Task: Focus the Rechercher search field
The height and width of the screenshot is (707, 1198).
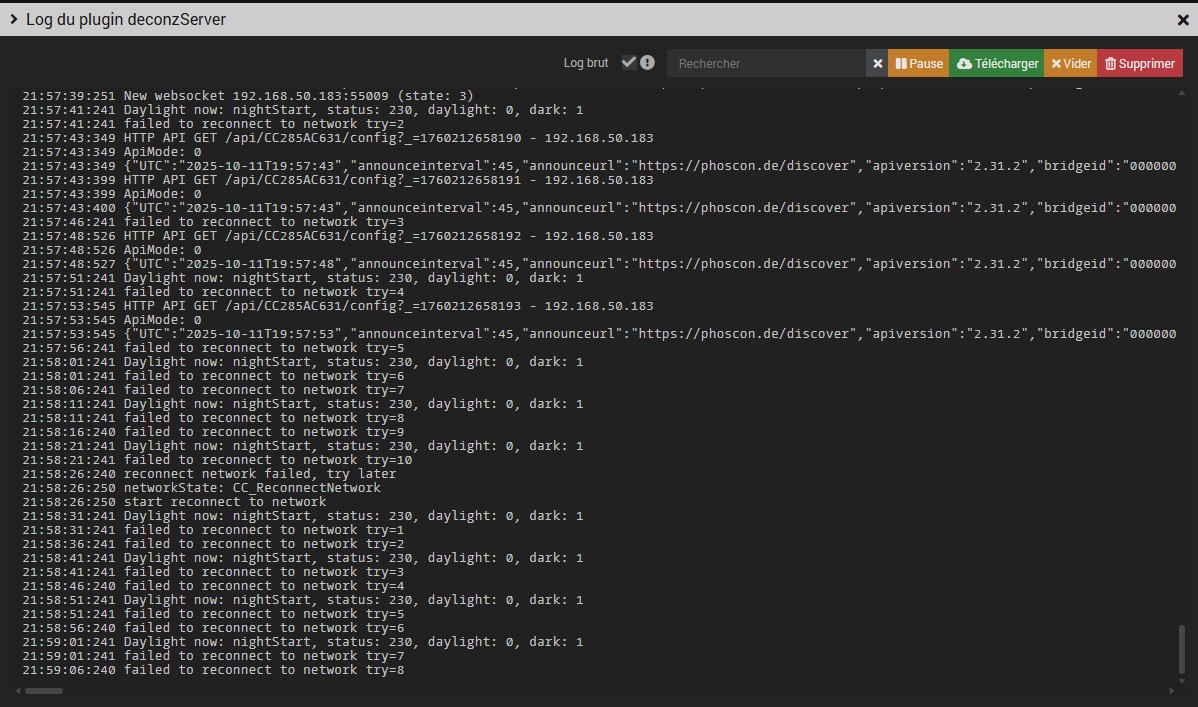Action: 766,63
